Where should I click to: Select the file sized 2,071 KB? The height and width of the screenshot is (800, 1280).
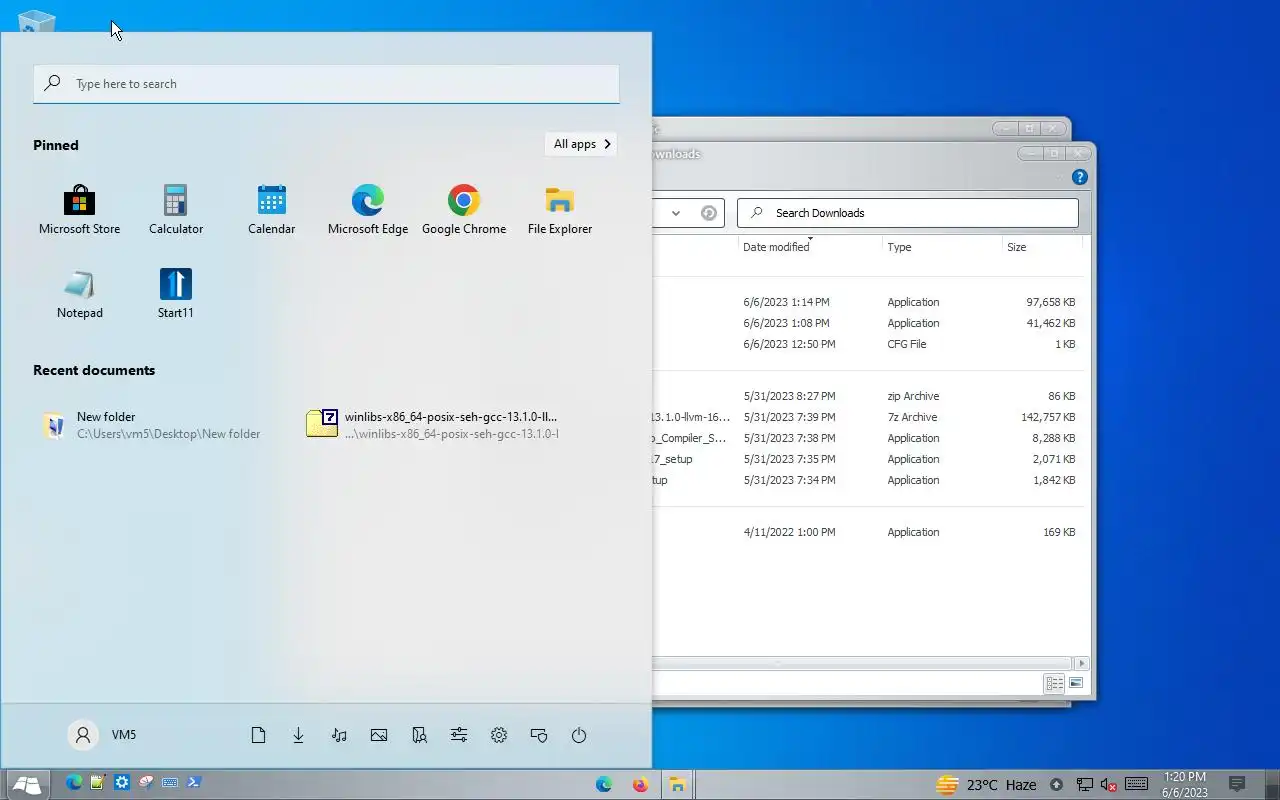[868, 459]
